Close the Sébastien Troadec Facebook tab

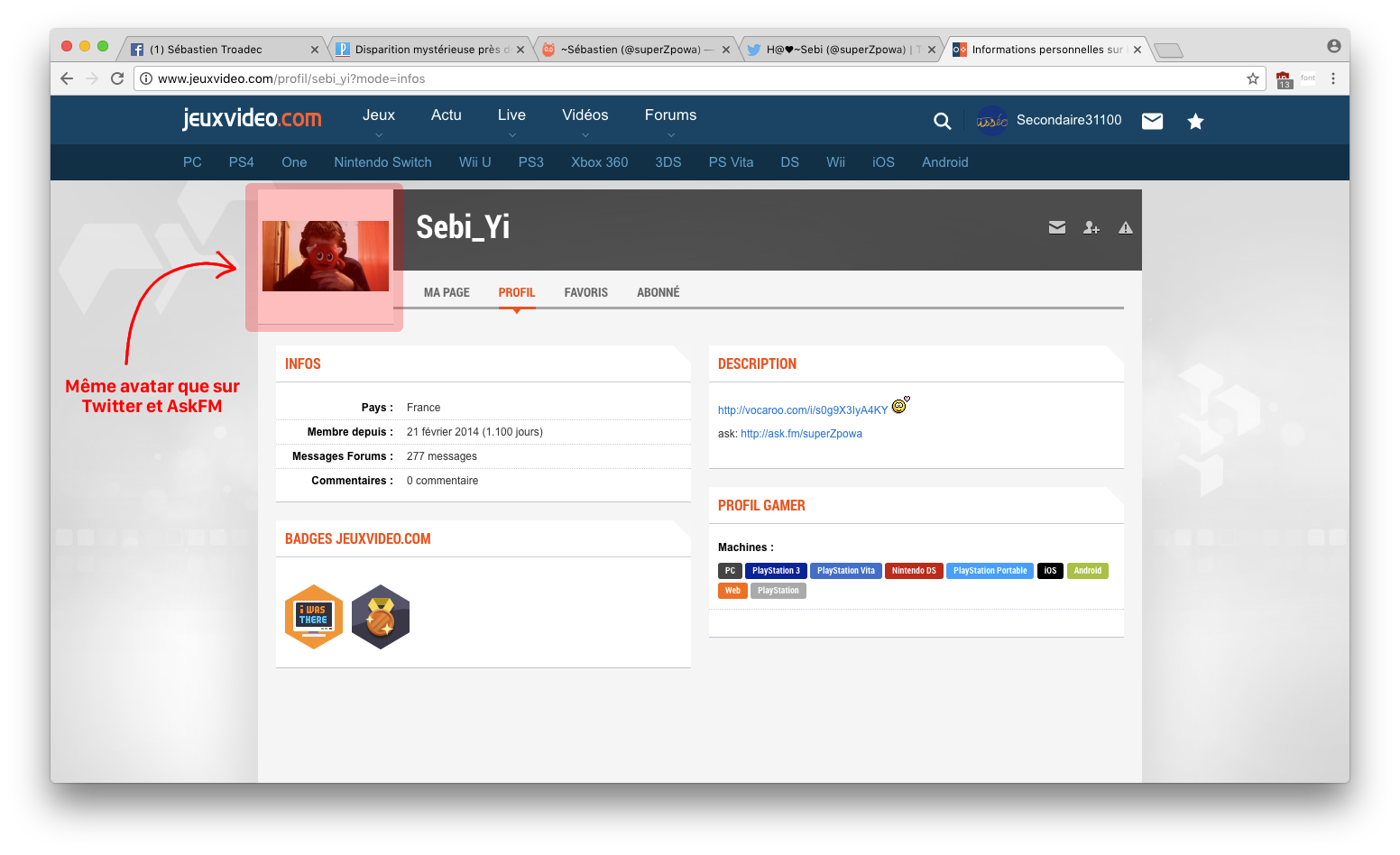(315, 50)
